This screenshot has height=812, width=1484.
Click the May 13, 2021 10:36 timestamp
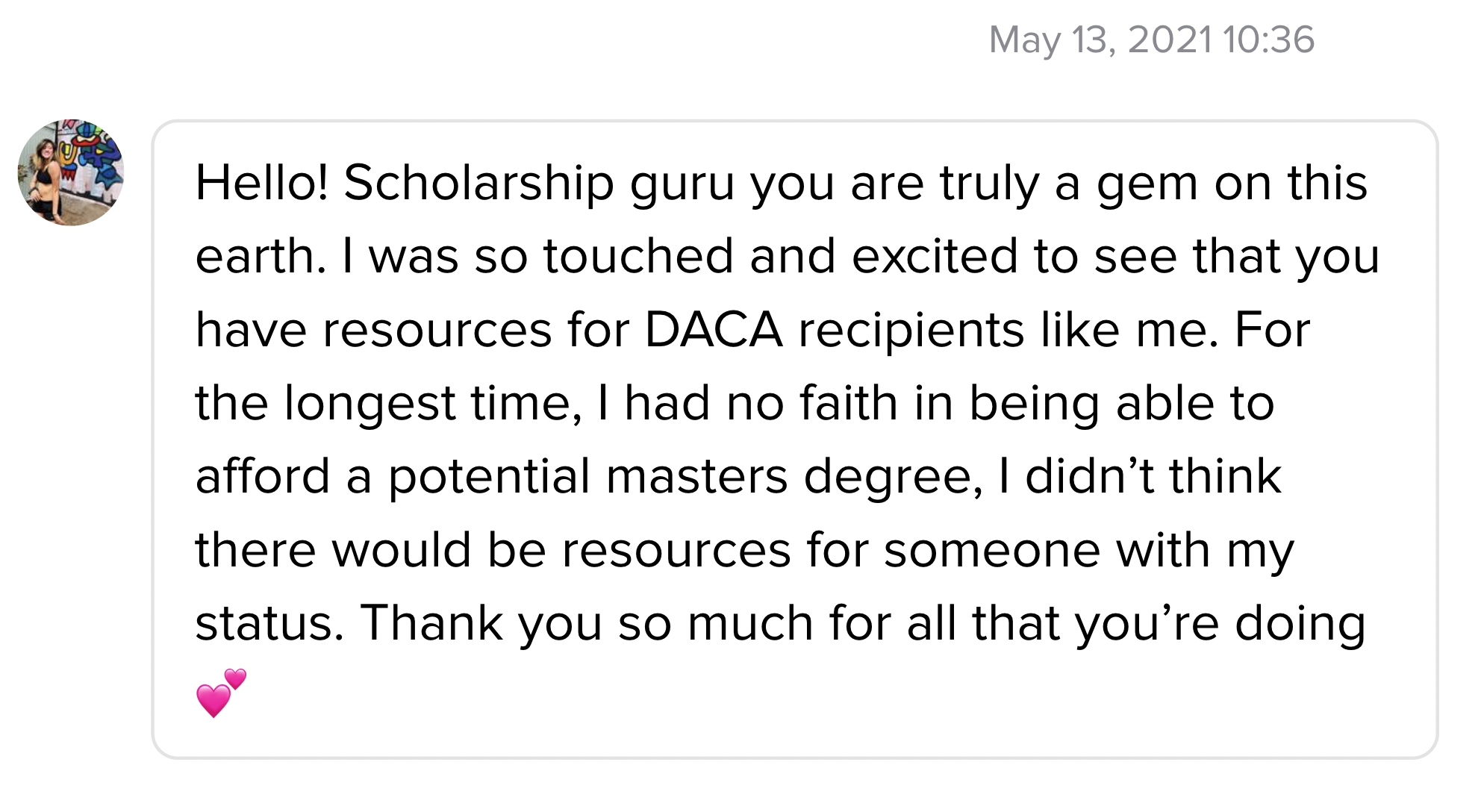click(1152, 40)
